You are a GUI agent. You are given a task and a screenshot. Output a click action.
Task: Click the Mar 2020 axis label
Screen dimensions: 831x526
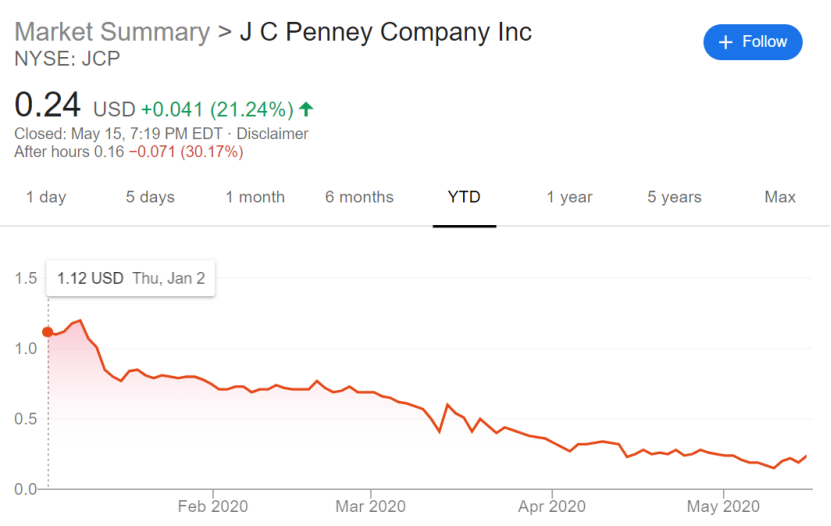point(370,506)
